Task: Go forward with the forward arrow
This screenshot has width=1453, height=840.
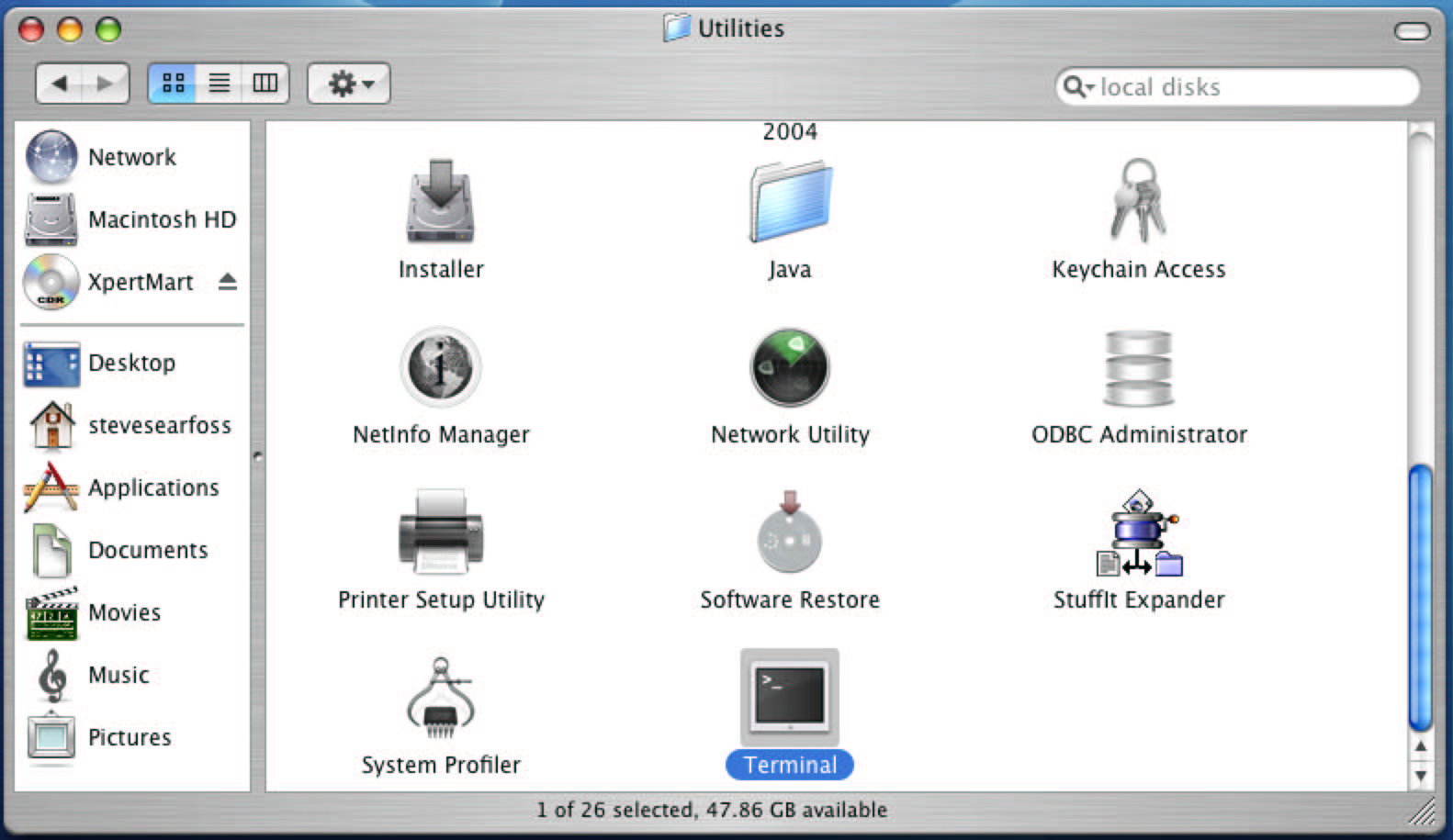Action: [106, 84]
